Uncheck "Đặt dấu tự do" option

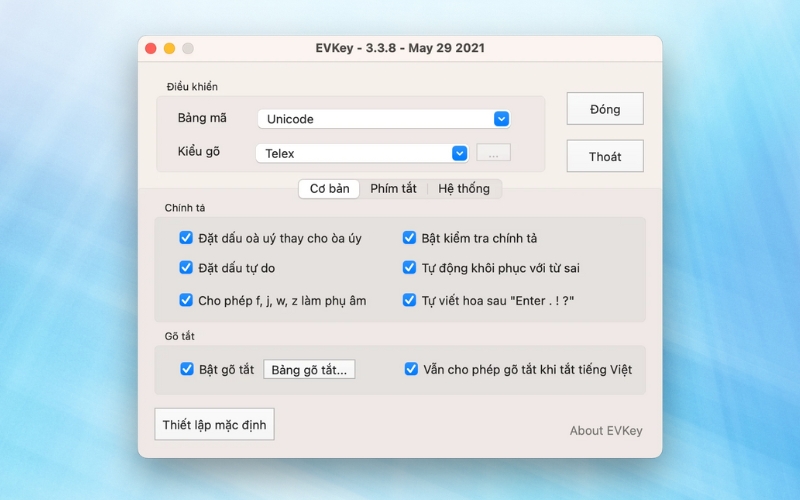[x=186, y=267]
